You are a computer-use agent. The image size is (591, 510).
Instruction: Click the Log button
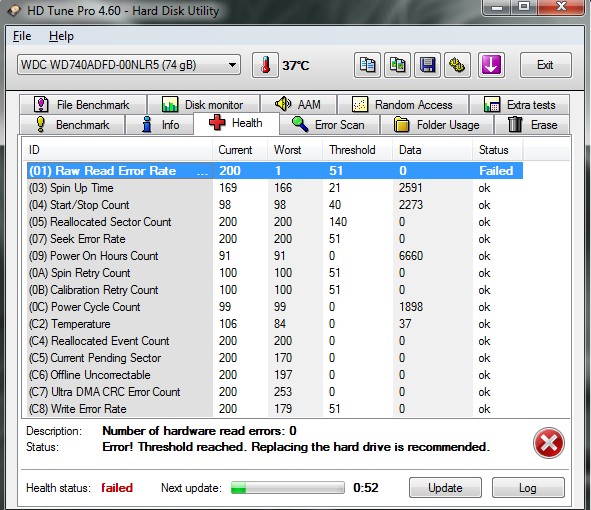point(528,487)
